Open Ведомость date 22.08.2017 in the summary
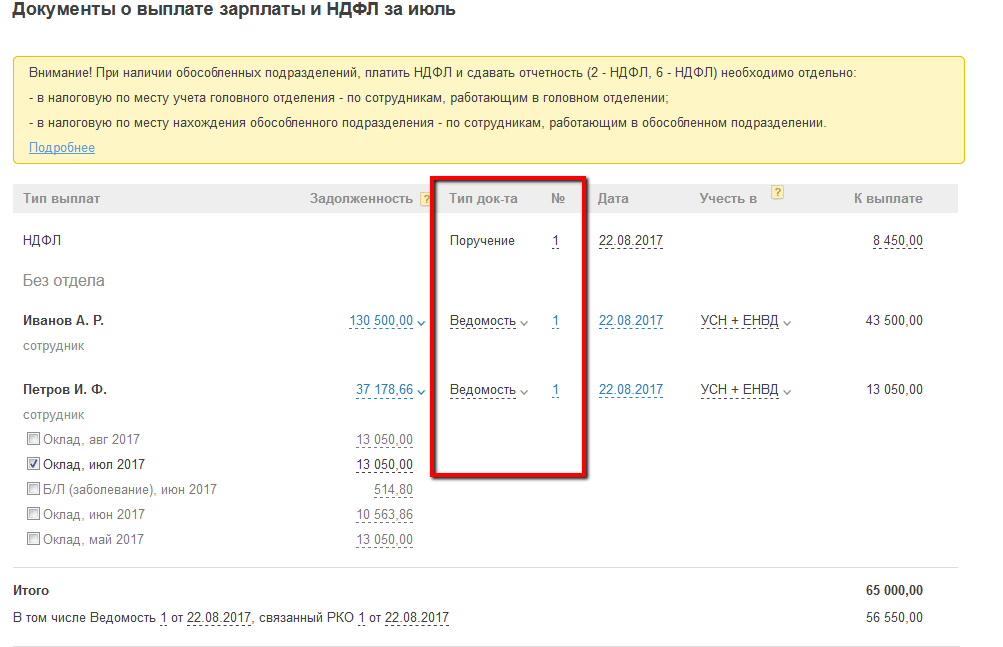1003x647 pixels. [219, 618]
